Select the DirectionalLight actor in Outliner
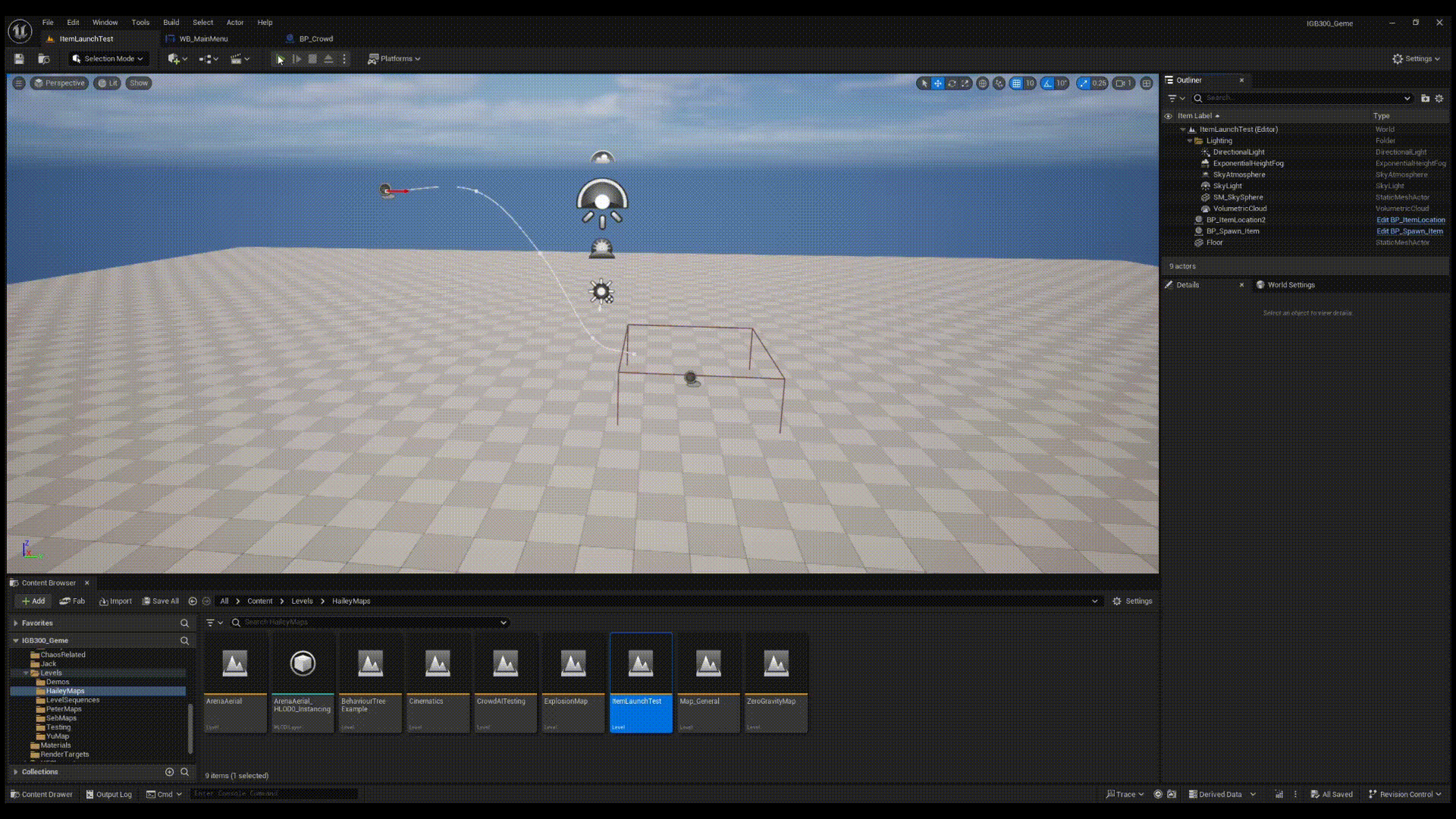This screenshot has height=819, width=1456. click(1238, 152)
